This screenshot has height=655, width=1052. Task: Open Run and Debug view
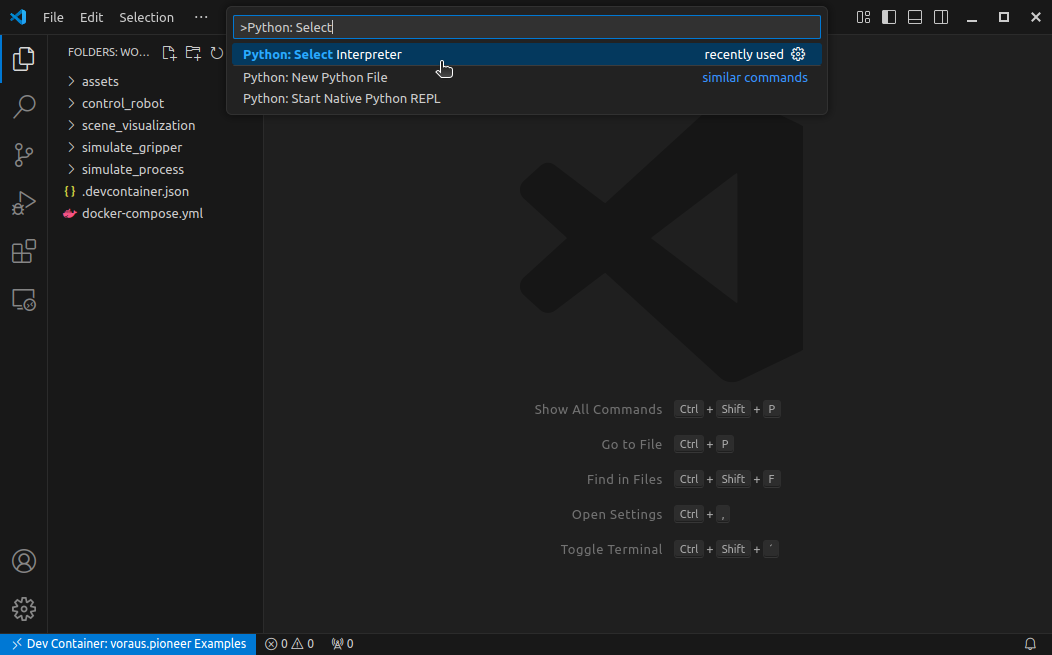23,203
